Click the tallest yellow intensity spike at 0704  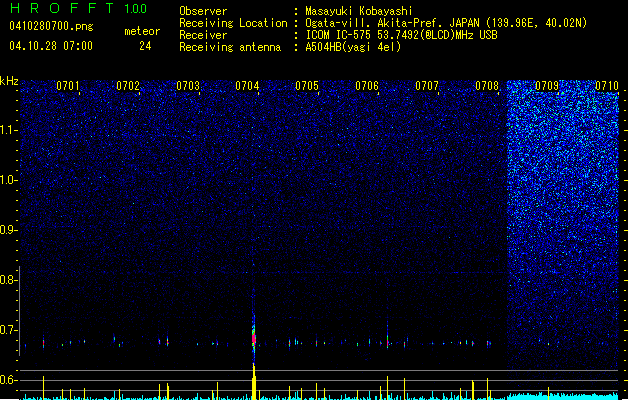tap(254, 382)
